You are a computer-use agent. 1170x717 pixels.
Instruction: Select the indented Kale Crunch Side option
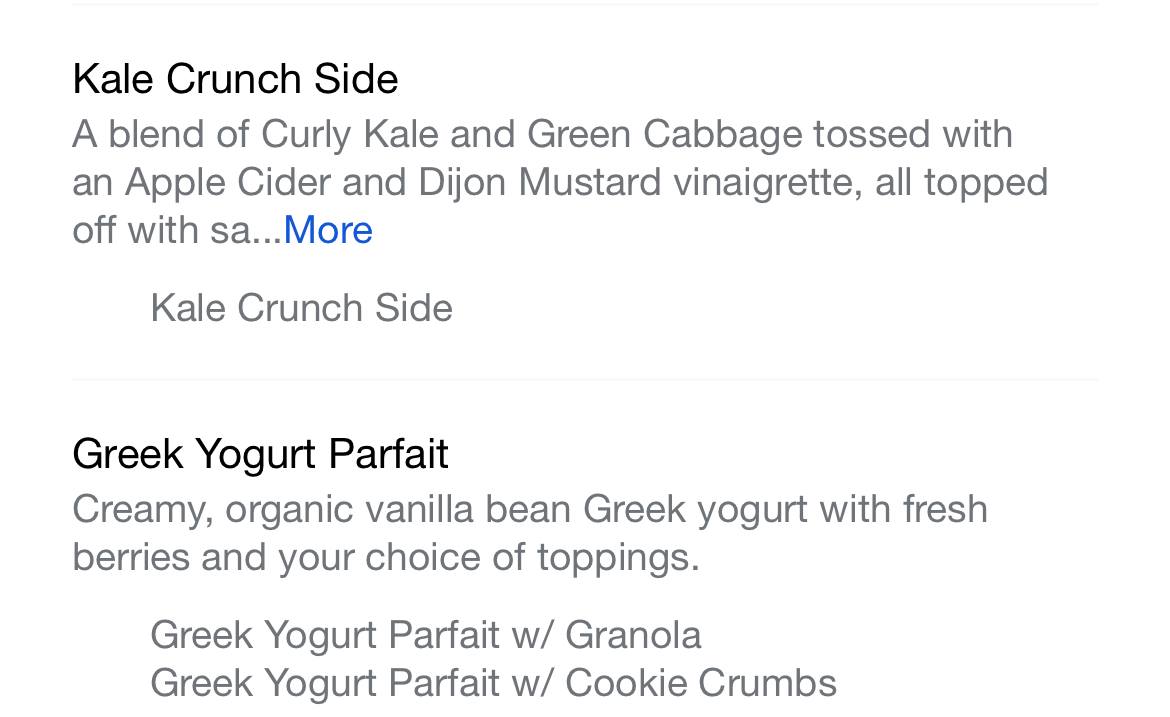coord(301,308)
